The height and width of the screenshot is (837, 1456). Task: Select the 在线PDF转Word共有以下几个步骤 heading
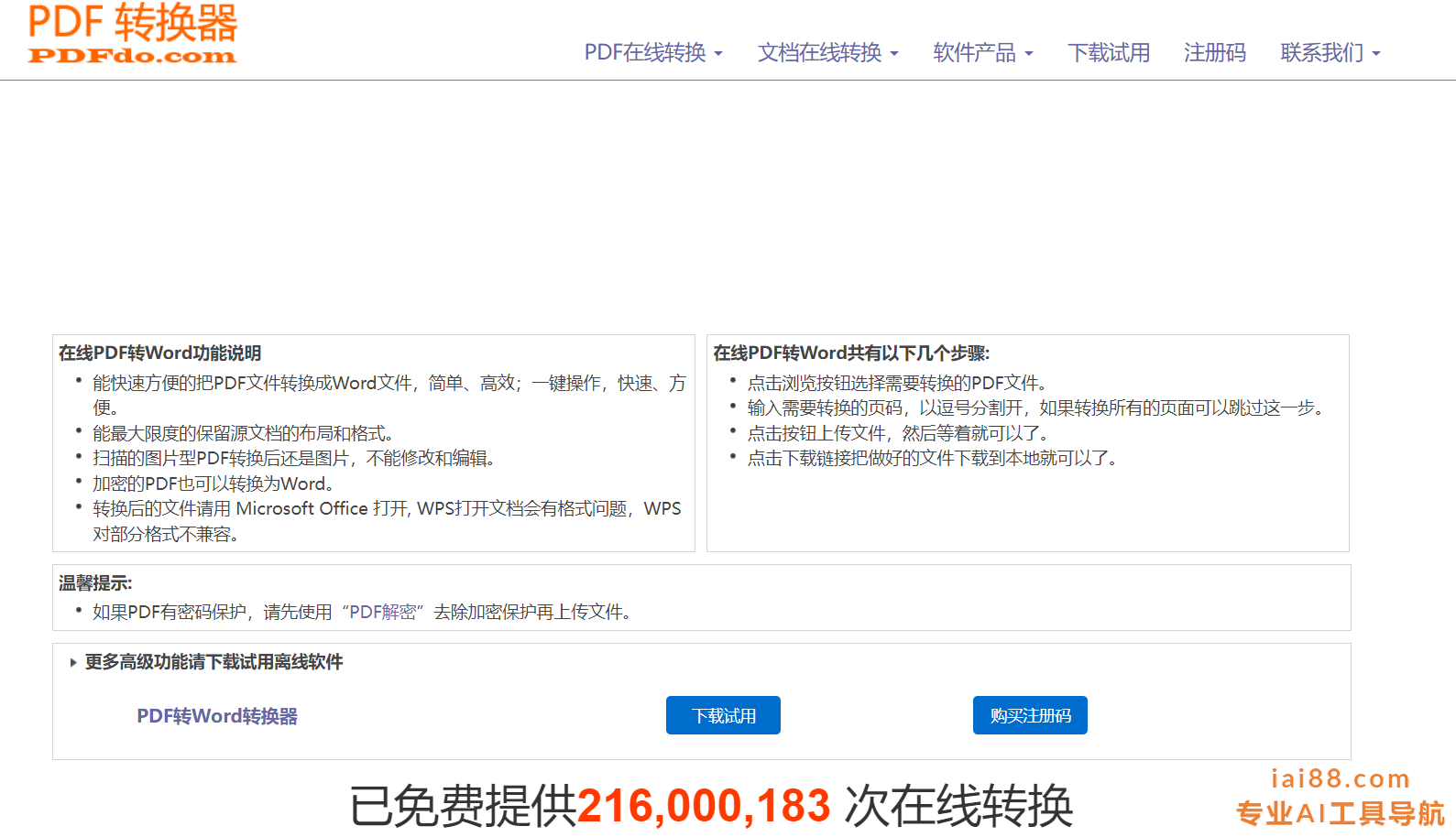(851, 353)
